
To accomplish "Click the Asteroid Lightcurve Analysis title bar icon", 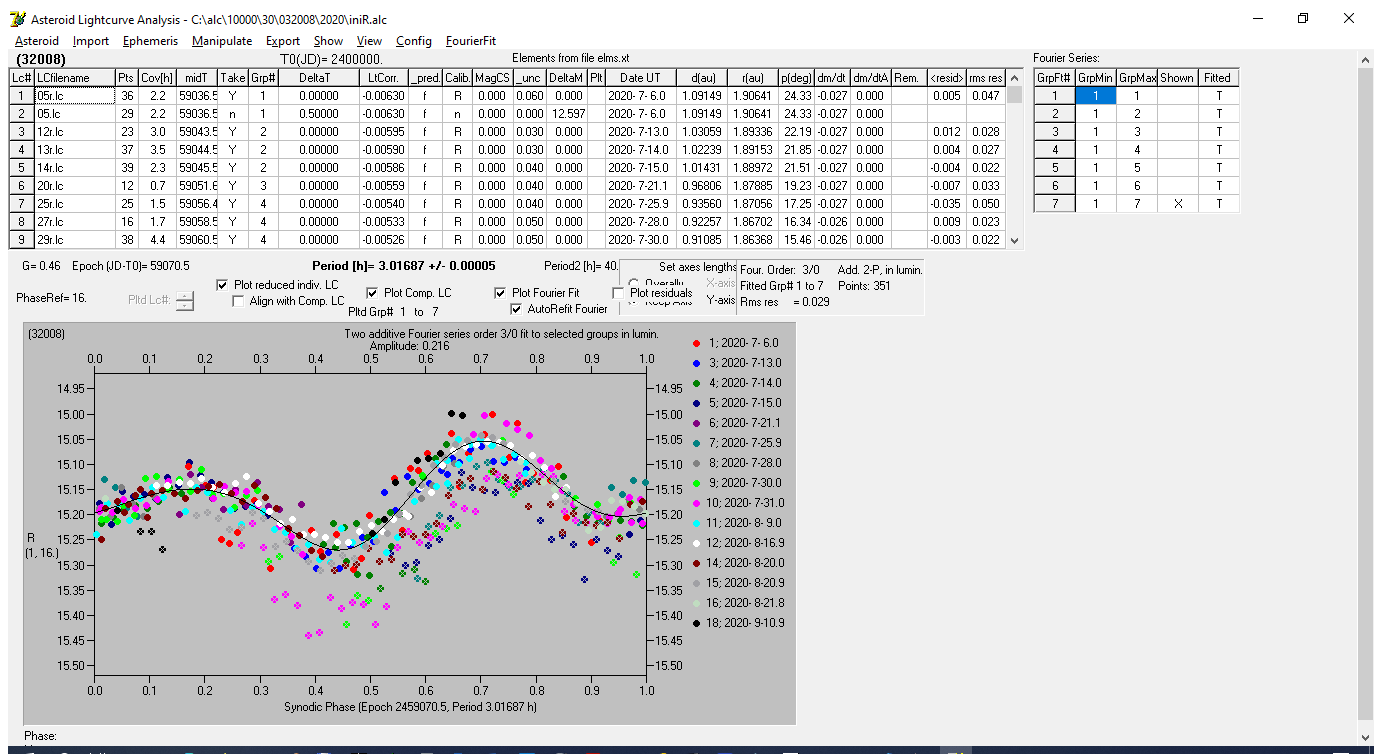I will 16,19.
